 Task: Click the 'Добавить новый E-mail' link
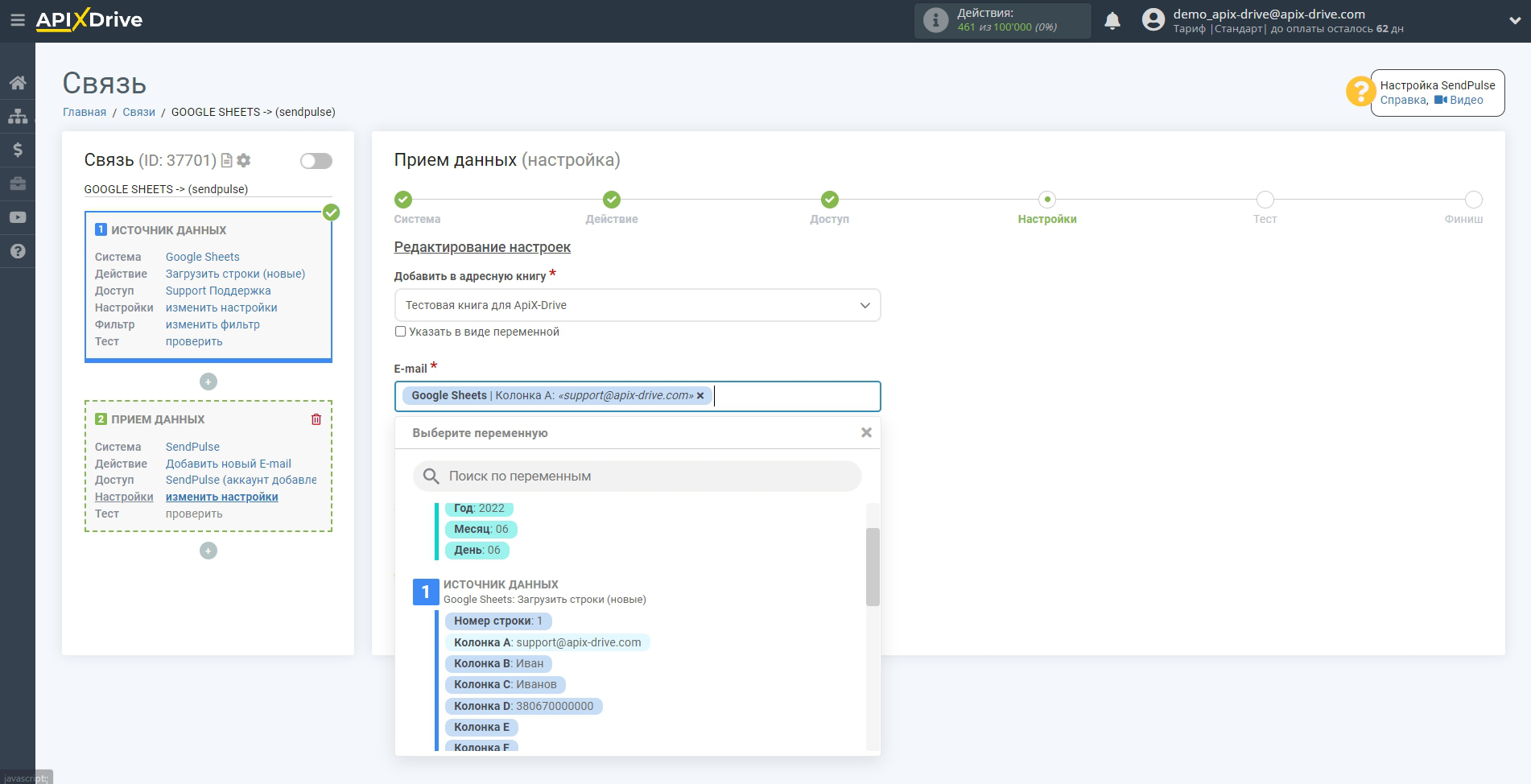click(229, 464)
